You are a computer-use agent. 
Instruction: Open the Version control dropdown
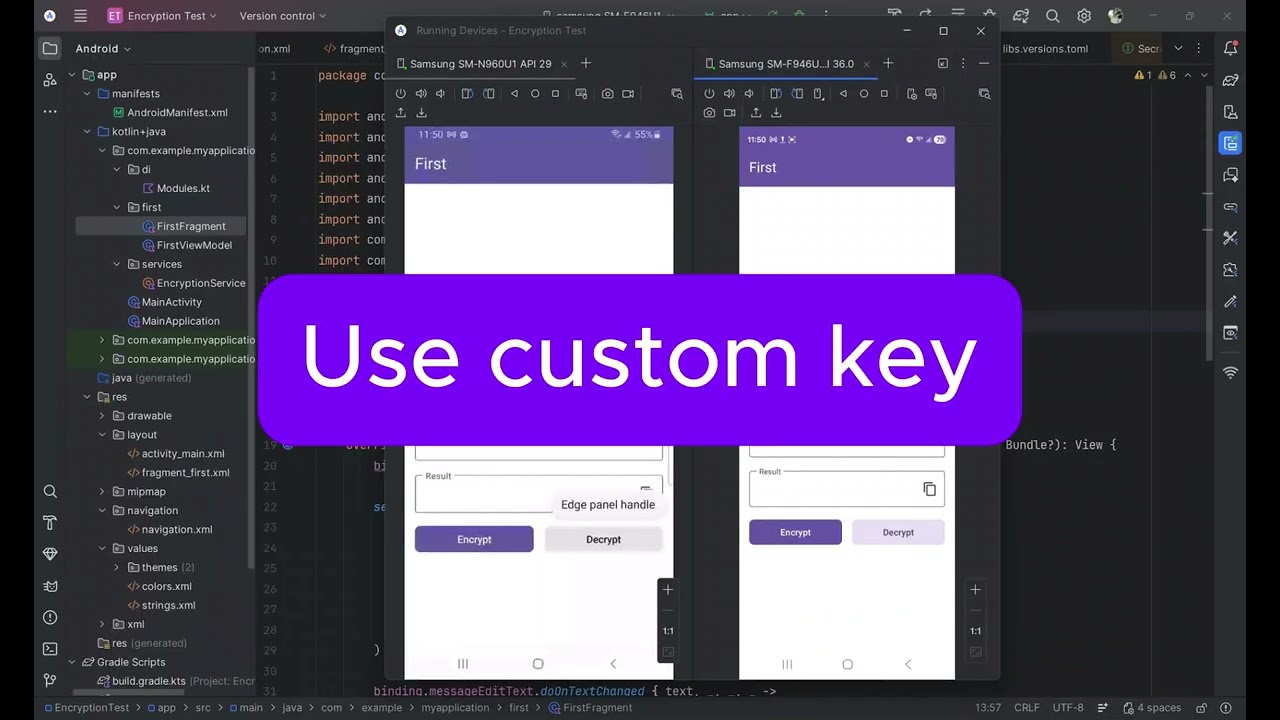(283, 16)
